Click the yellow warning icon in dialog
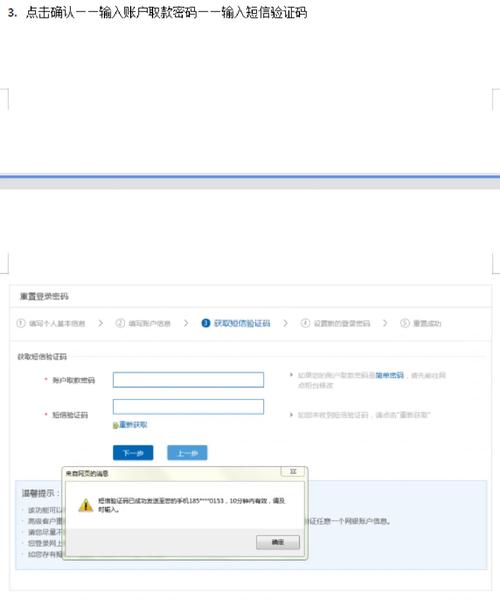The width and height of the screenshot is (500, 601). [x=86, y=505]
